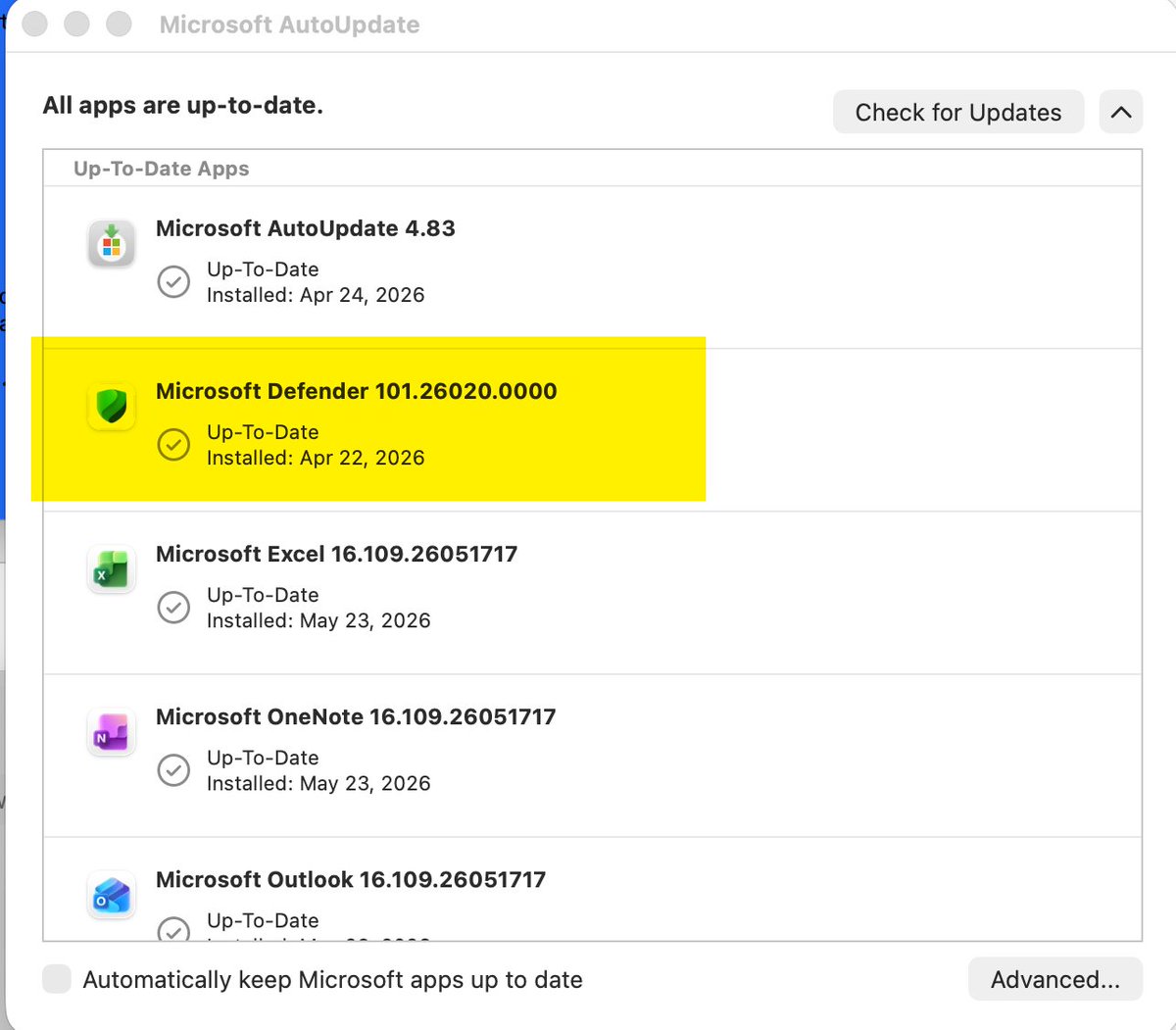The height and width of the screenshot is (1030, 1176).
Task: Click the Check for Updates button
Action: pos(958,112)
